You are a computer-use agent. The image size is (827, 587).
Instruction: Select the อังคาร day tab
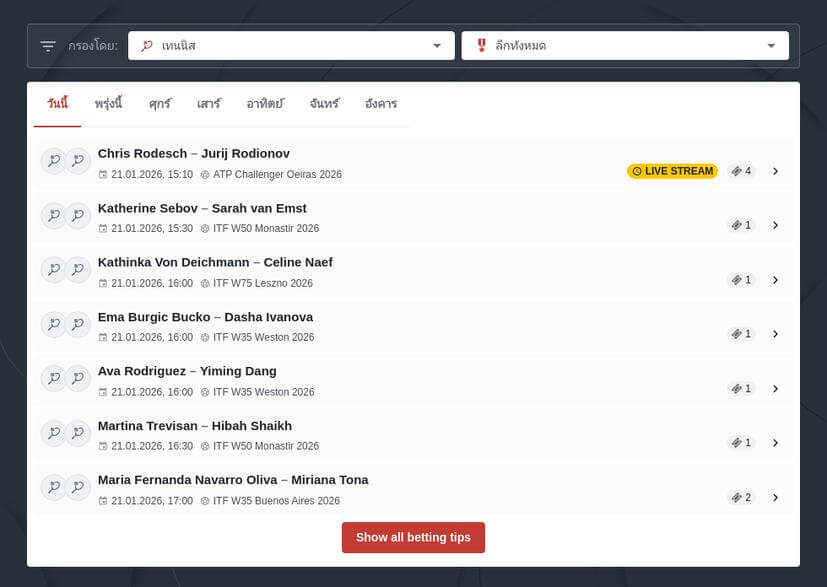[381, 104]
